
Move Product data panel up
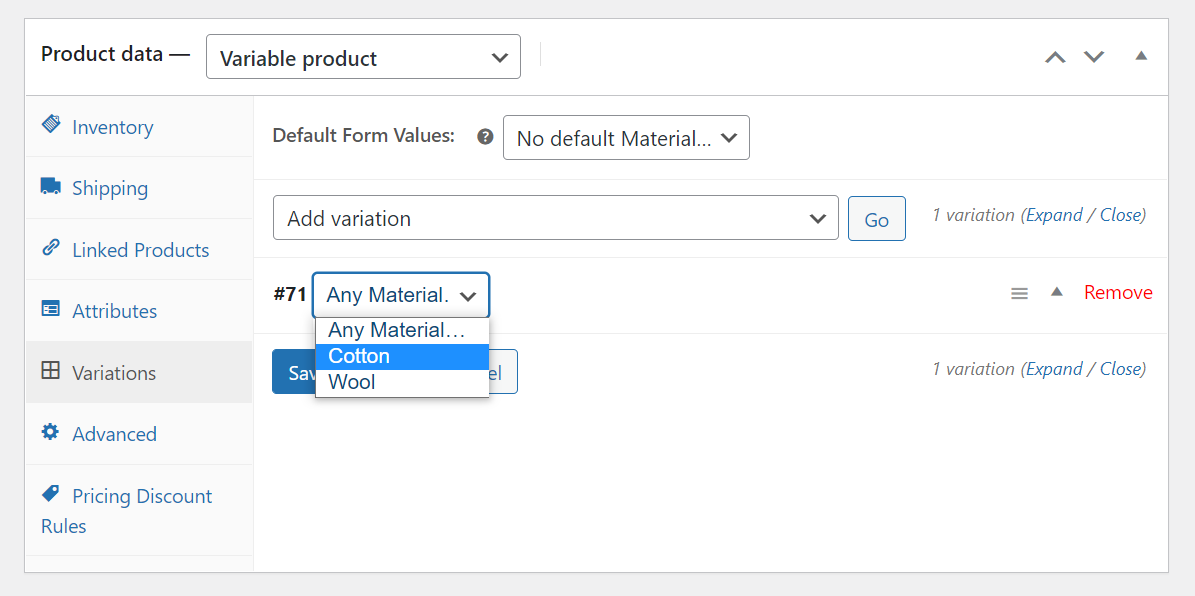click(x=1055, y=57)
